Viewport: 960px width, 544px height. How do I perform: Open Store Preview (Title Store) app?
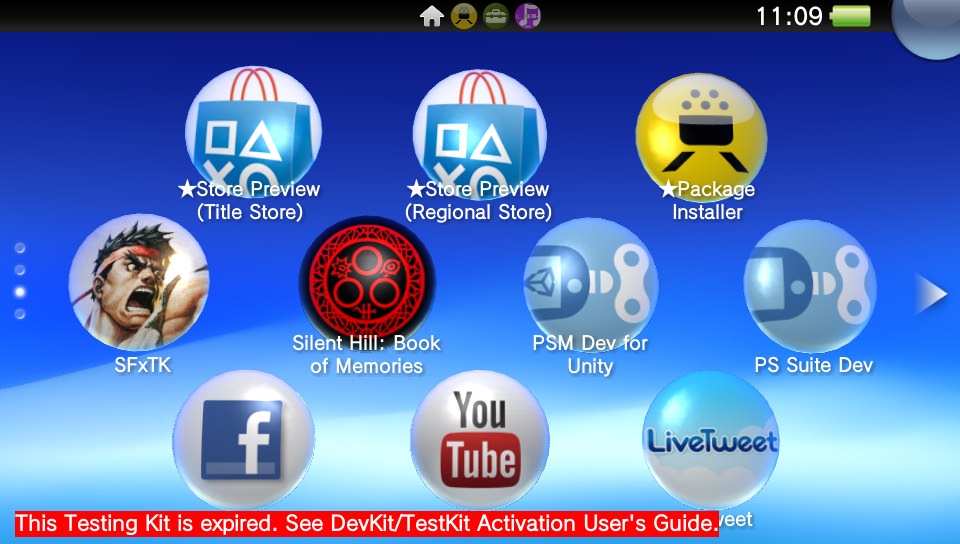point(253,133)
